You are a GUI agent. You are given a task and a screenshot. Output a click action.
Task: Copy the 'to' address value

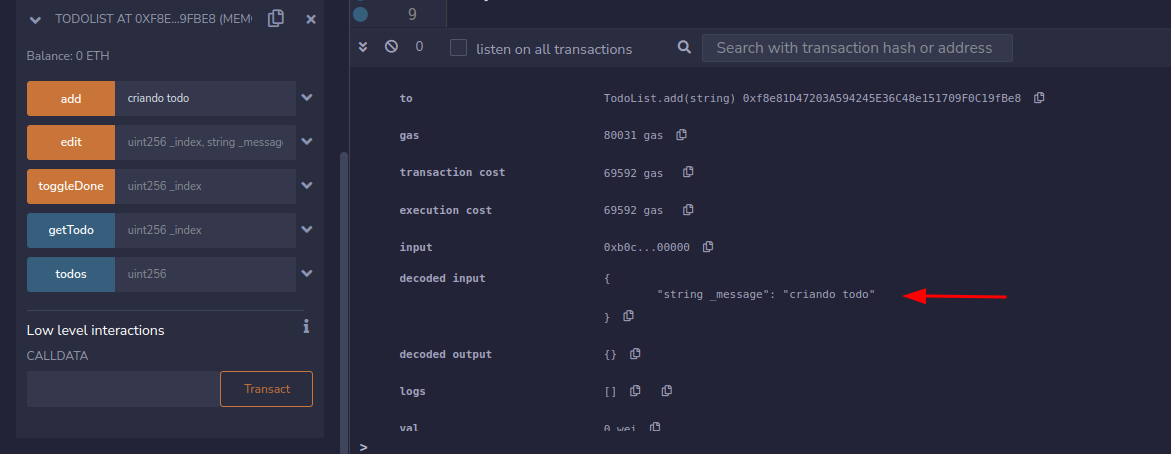click(x=1039, y=98)
